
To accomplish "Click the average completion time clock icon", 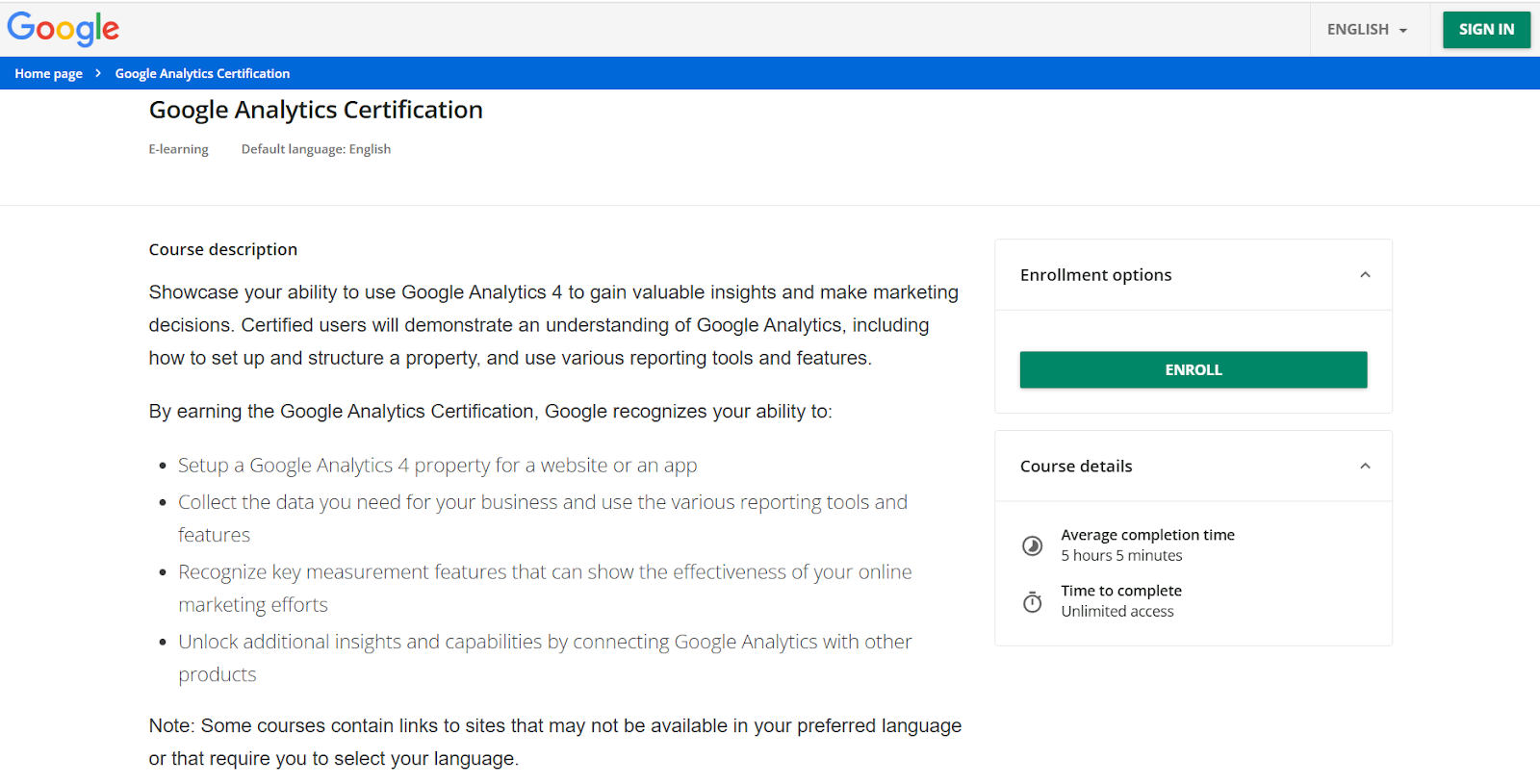I will [1032, 545].
